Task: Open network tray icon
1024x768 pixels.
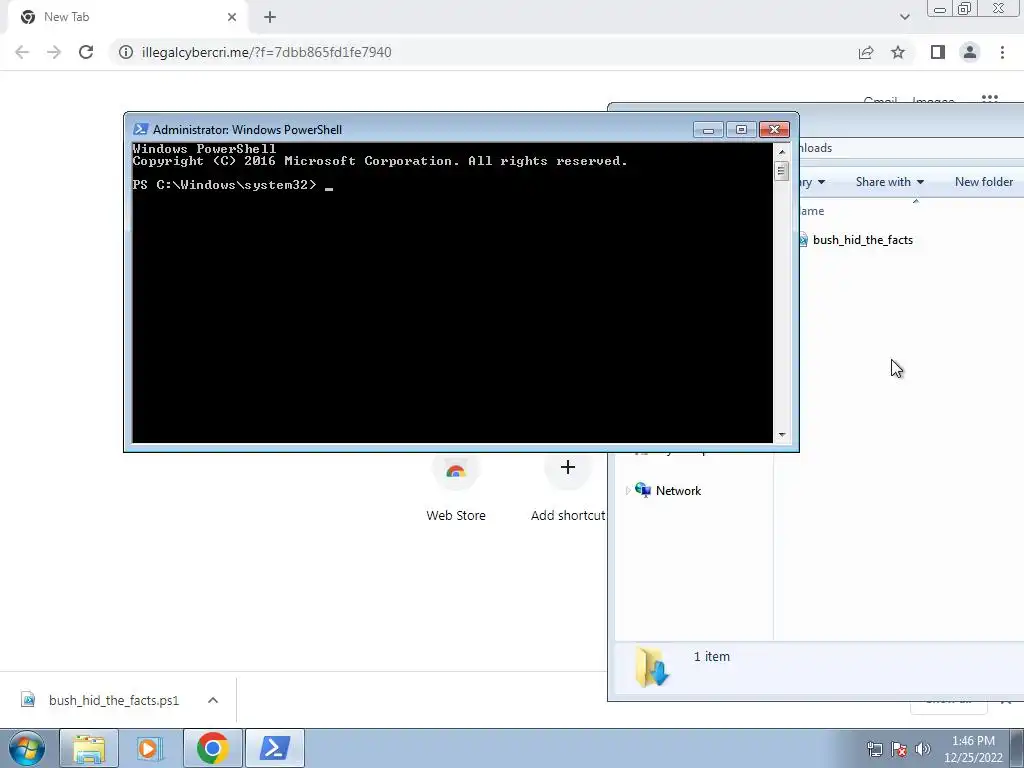Action: click(x=874, y=749)
